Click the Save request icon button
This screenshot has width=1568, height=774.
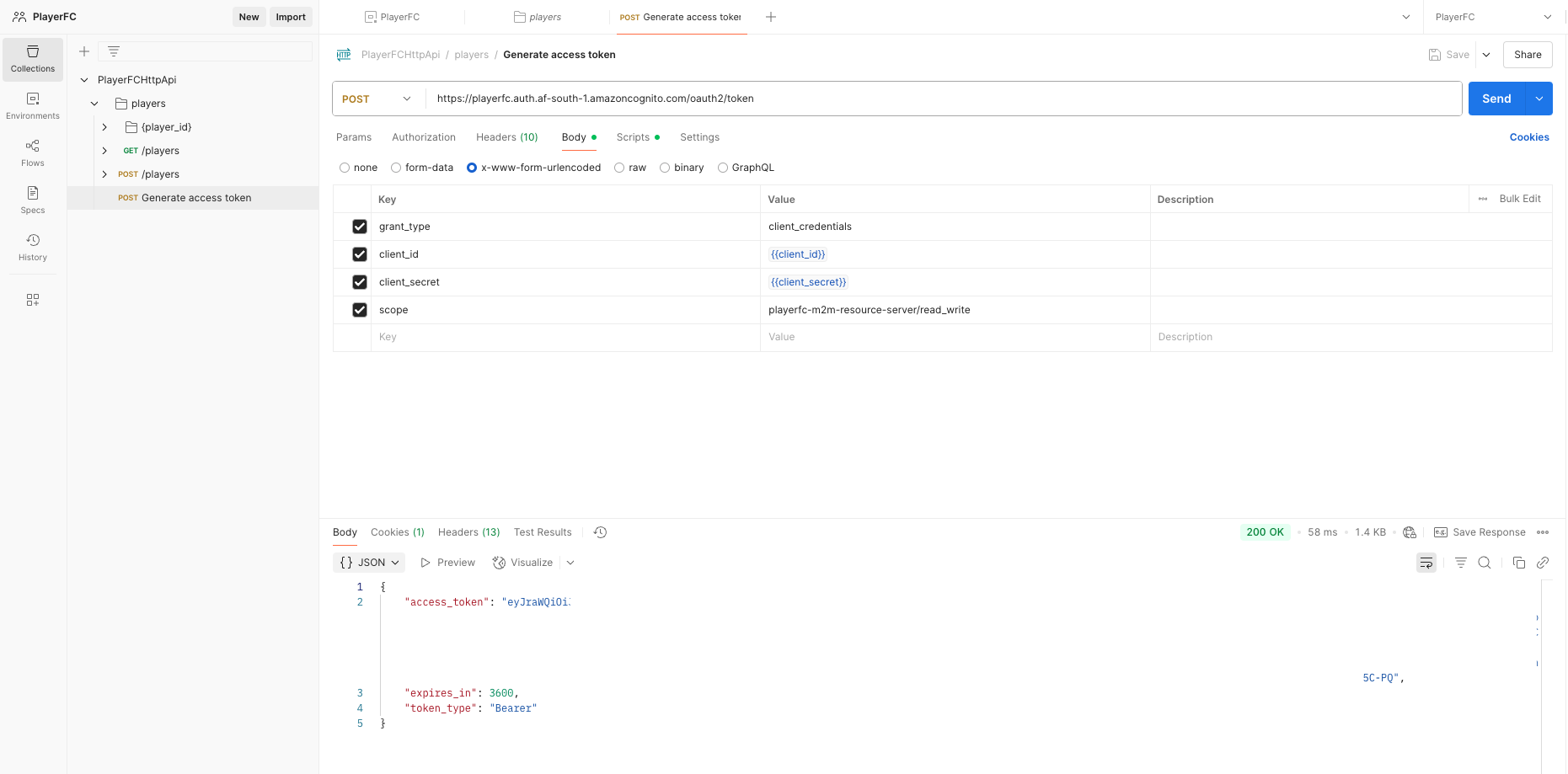tap(1449, 55)
